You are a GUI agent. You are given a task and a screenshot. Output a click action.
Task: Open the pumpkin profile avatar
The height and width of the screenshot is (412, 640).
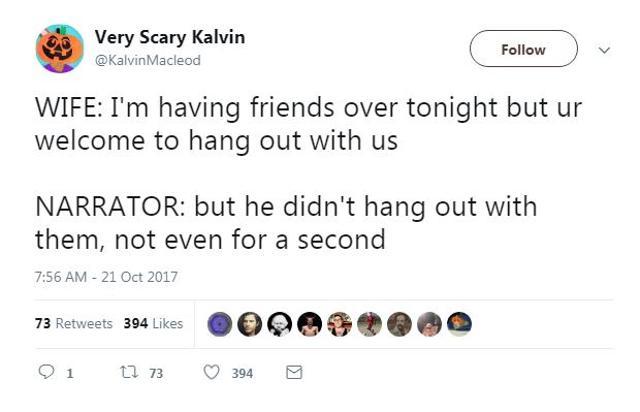coord(60,49)
